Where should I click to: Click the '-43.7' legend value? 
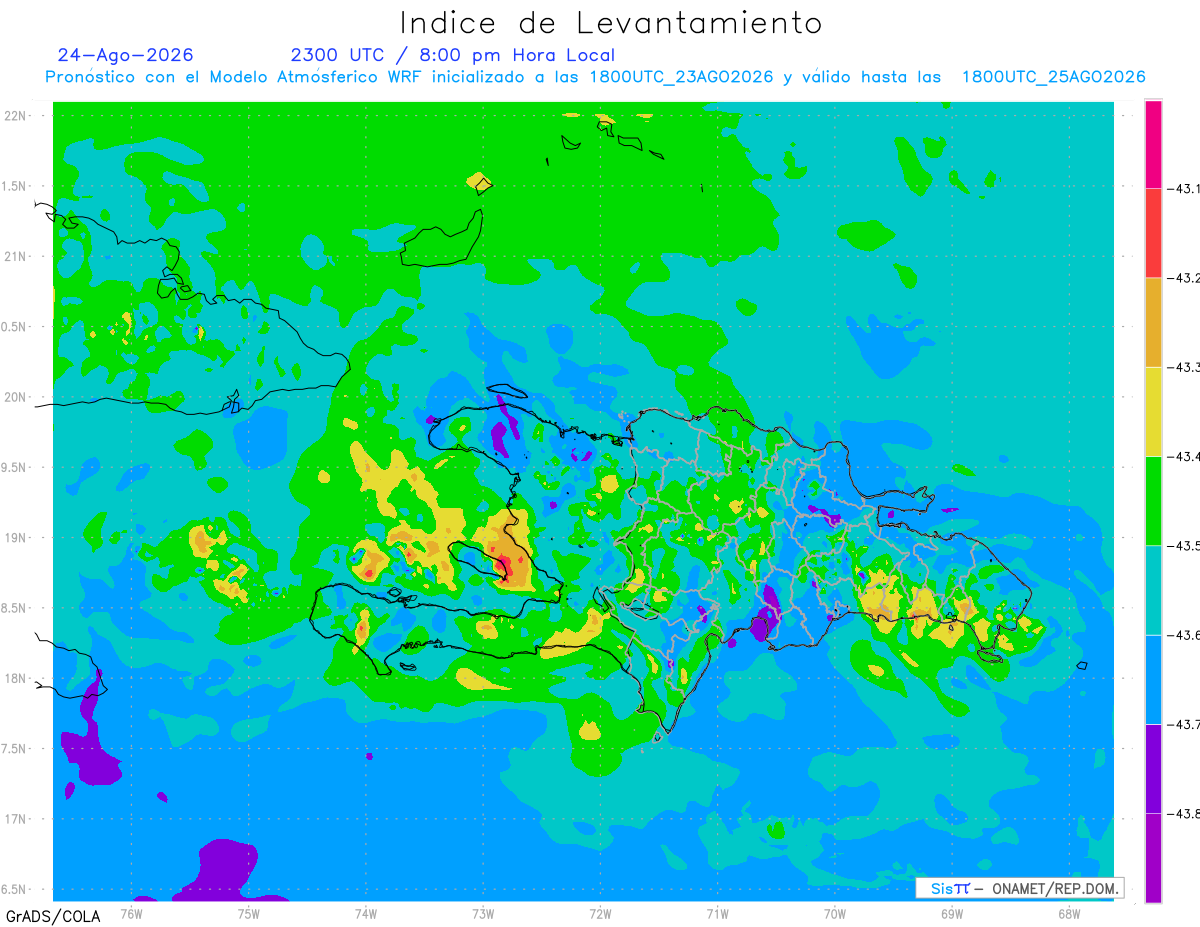pos(1185,725)
